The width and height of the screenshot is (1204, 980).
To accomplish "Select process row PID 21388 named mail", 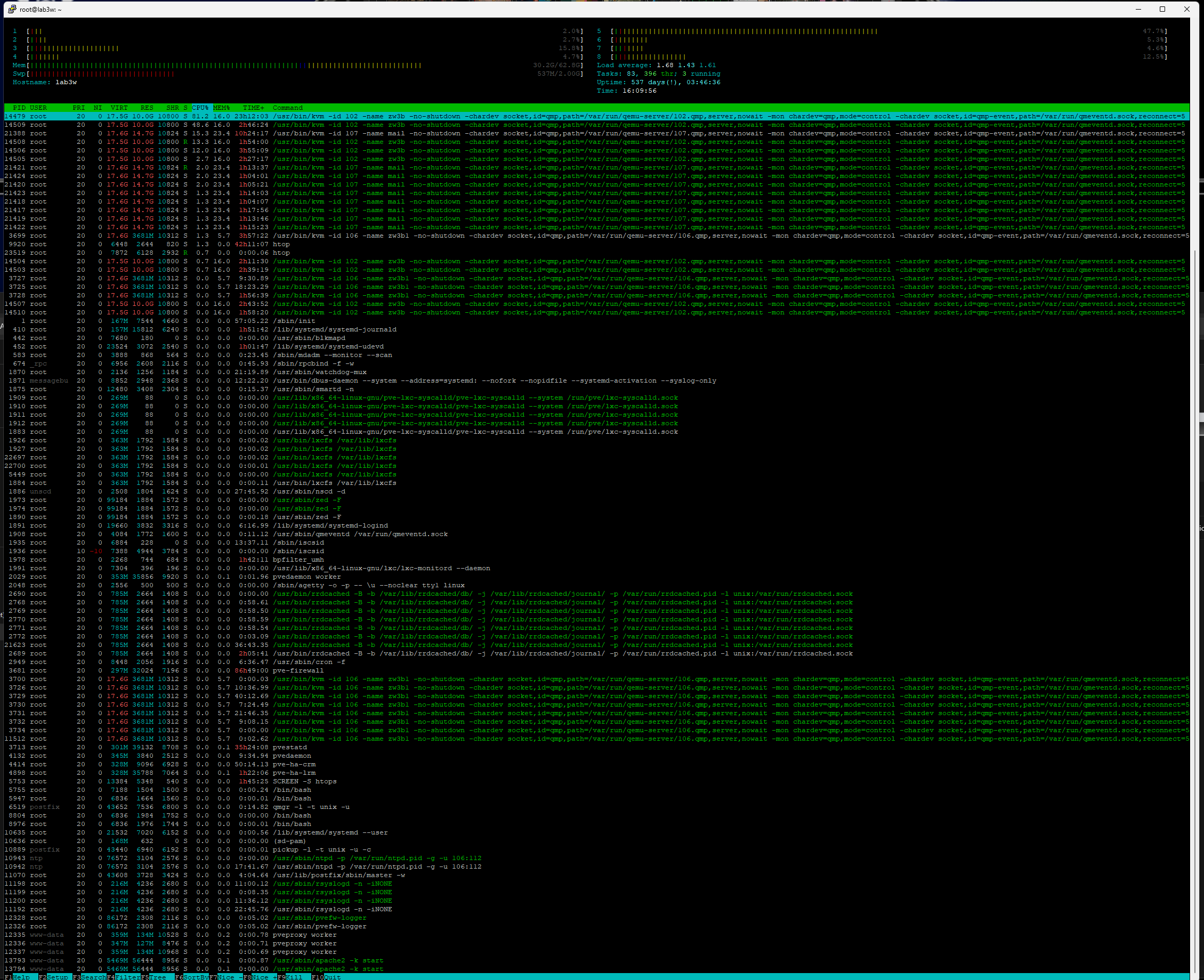I will click(596, 134).
